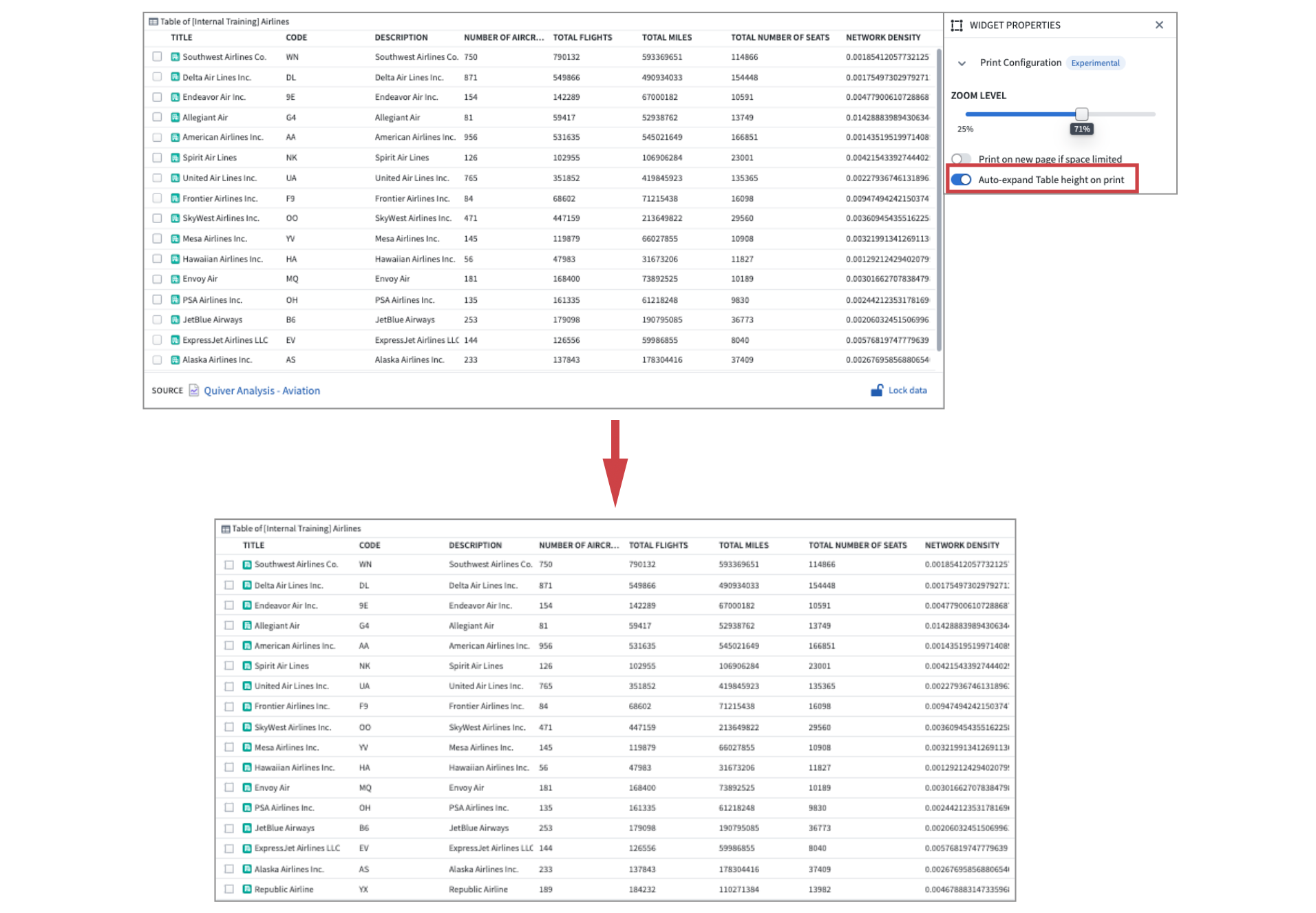Click Hawaiian Airlines Inc. object icon in bottom table

247,767
